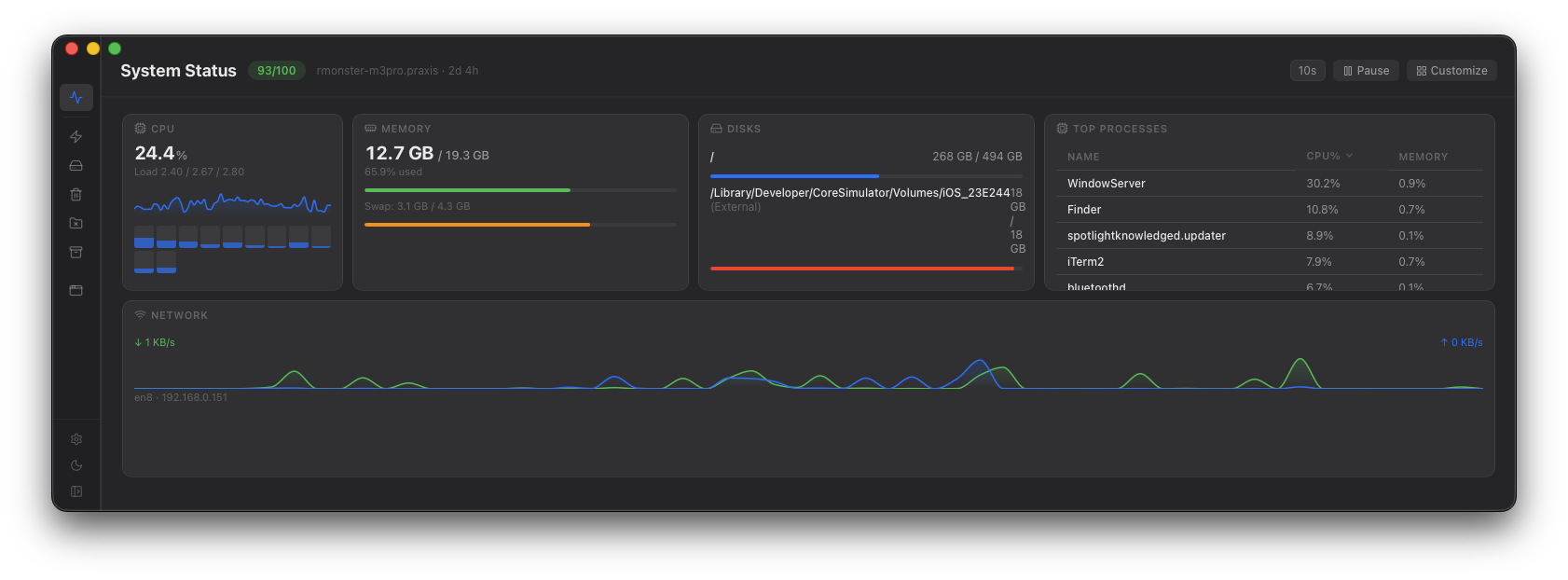Image resolution: width=1568 pixels, height=580 pixels.
Task: Open the folder with X sidebar icon
Action: (x=76, y=223)
